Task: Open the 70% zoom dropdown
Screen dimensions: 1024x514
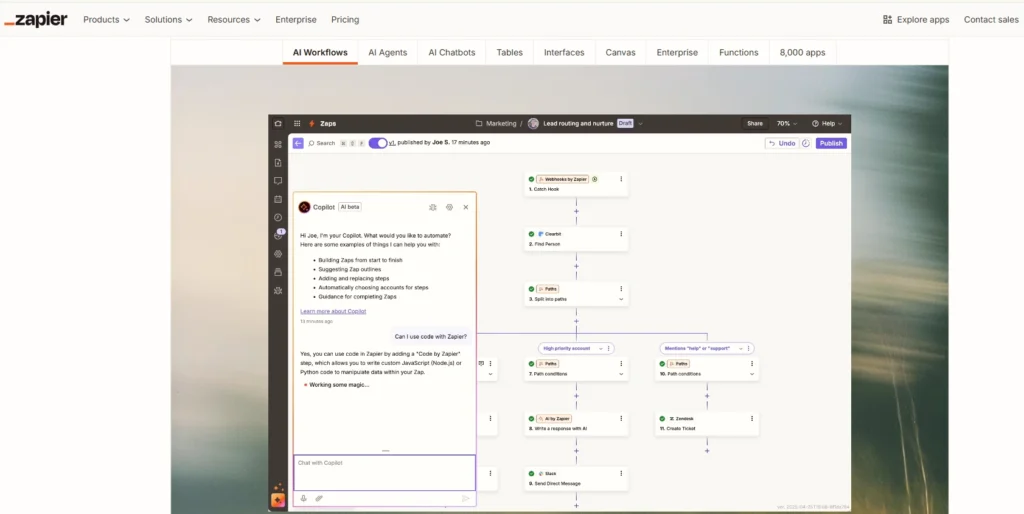Action: [x=786, y=123]
